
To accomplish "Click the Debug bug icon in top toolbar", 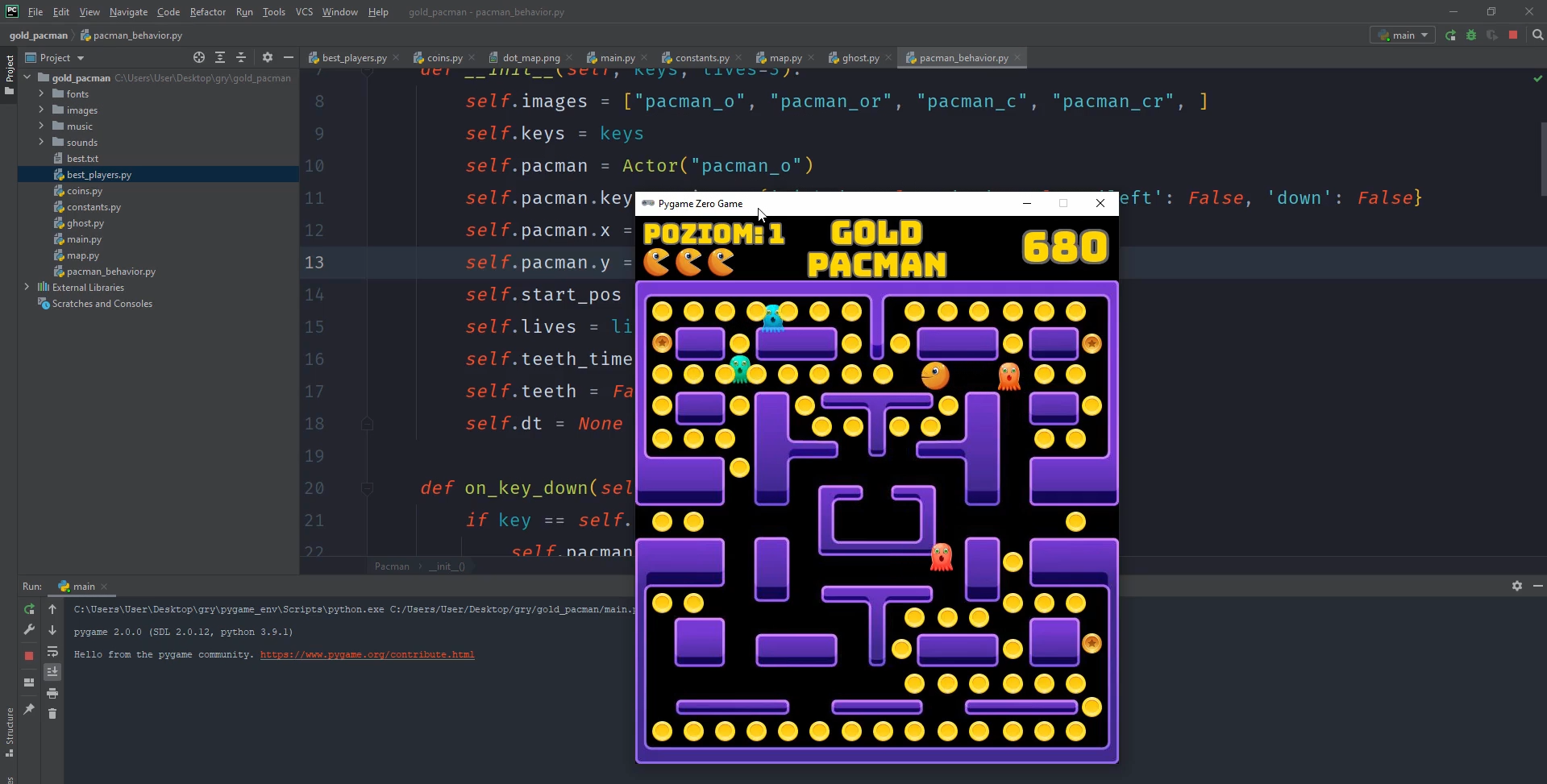I will [1471, 35].
